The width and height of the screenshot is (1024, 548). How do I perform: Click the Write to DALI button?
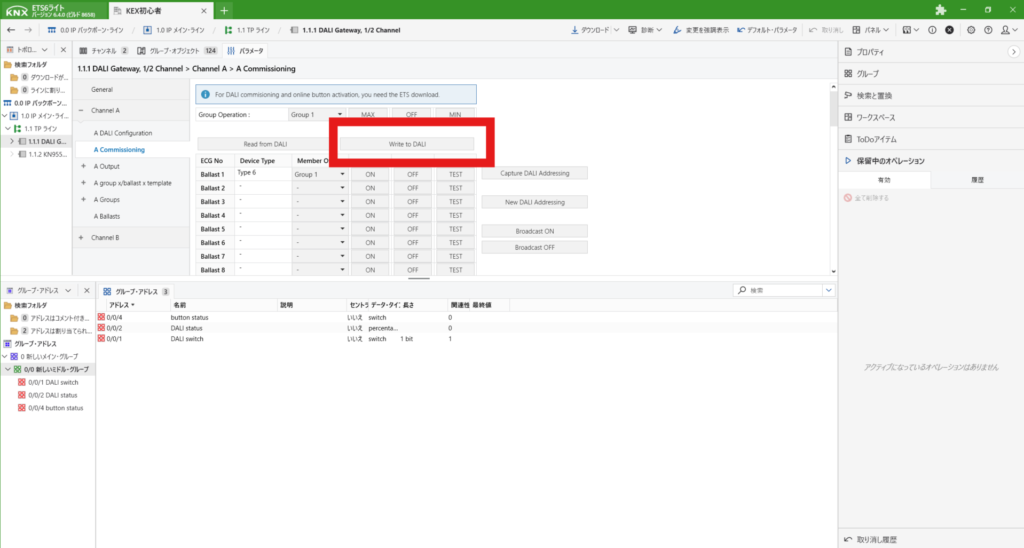[x=406, y=144]
